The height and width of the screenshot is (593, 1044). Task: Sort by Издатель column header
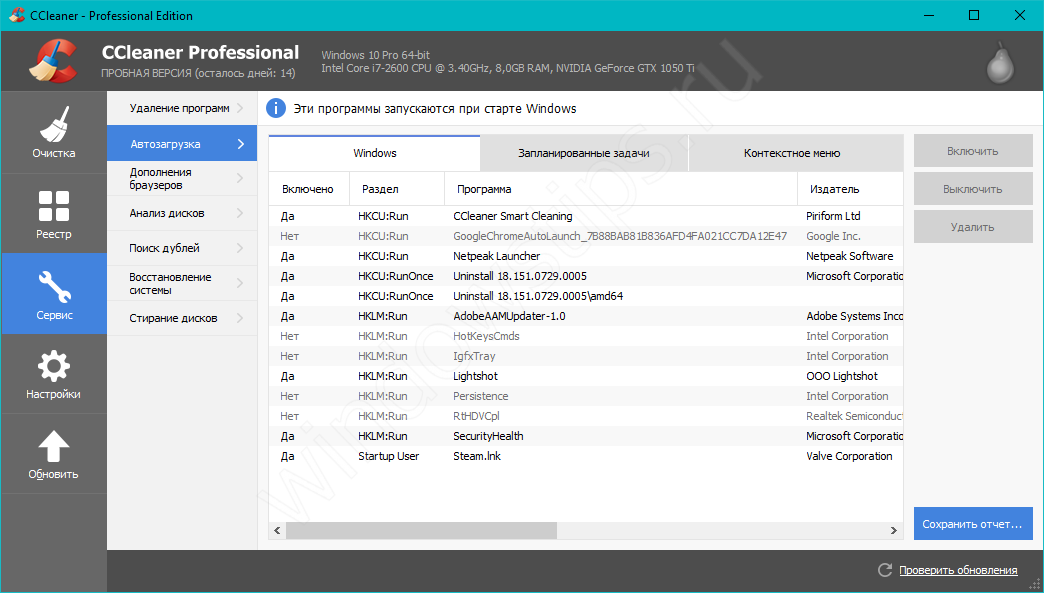(834, 189)
